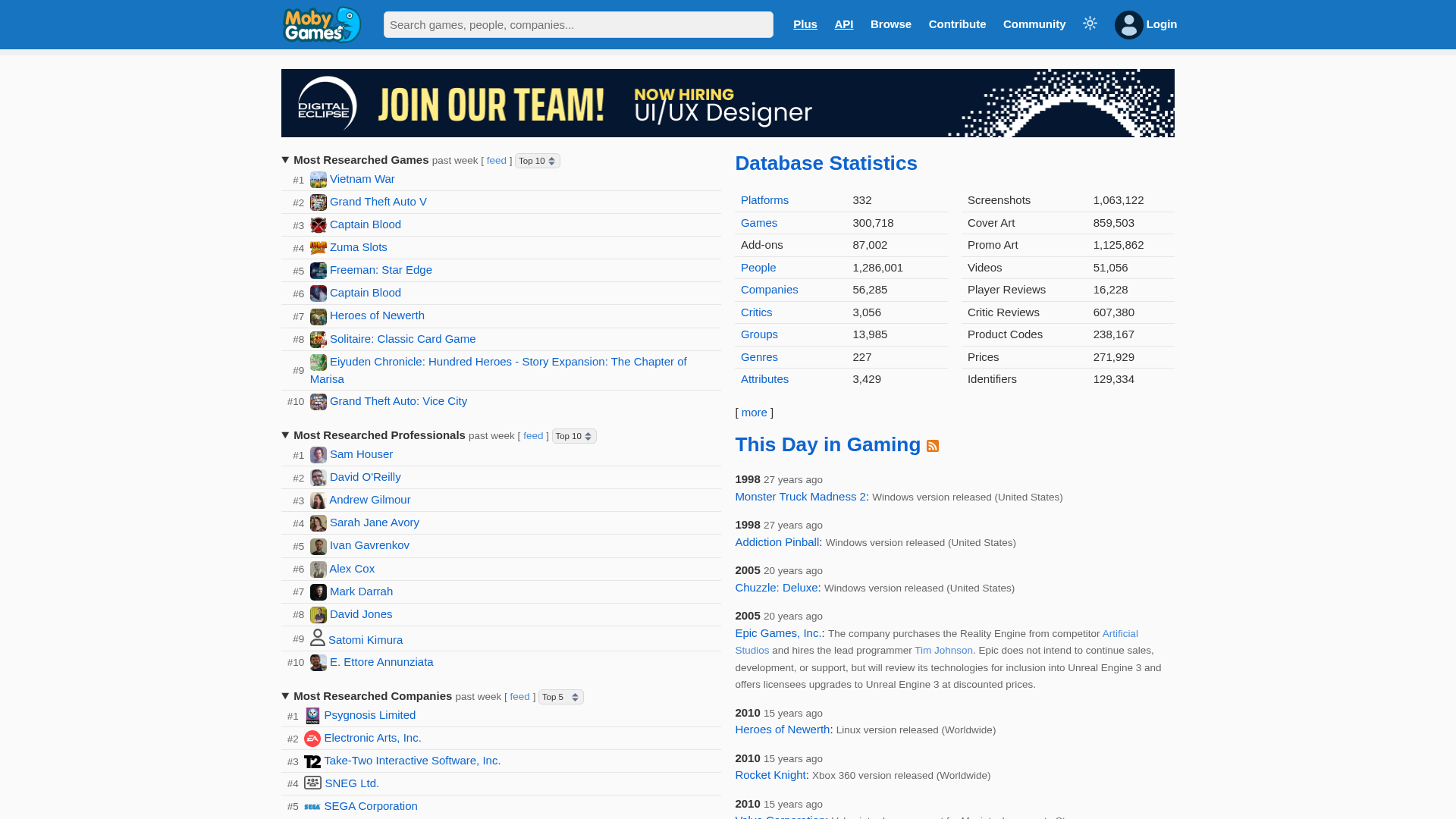This screenshot has width=1456, height=819.
Task: Collapse the Most Researched Professionals section
Action: (285, 435)
